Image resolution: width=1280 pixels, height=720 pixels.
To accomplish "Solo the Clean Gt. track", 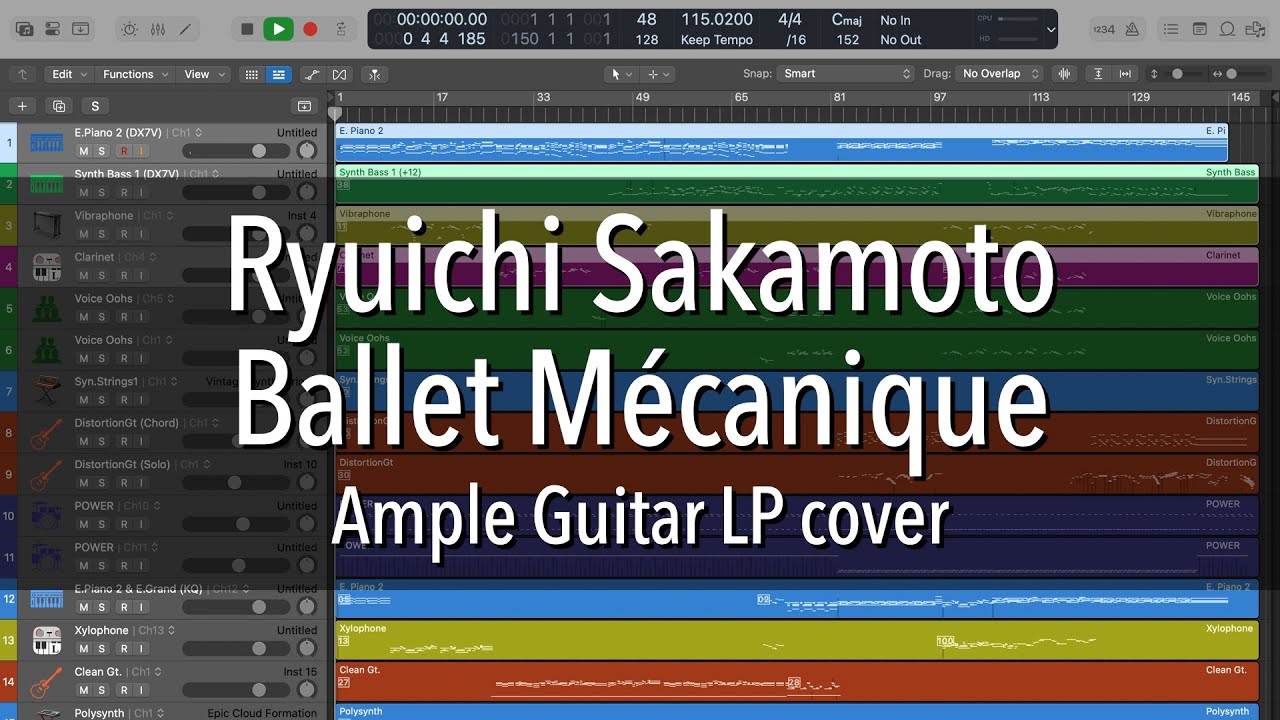I will point(101,690).
